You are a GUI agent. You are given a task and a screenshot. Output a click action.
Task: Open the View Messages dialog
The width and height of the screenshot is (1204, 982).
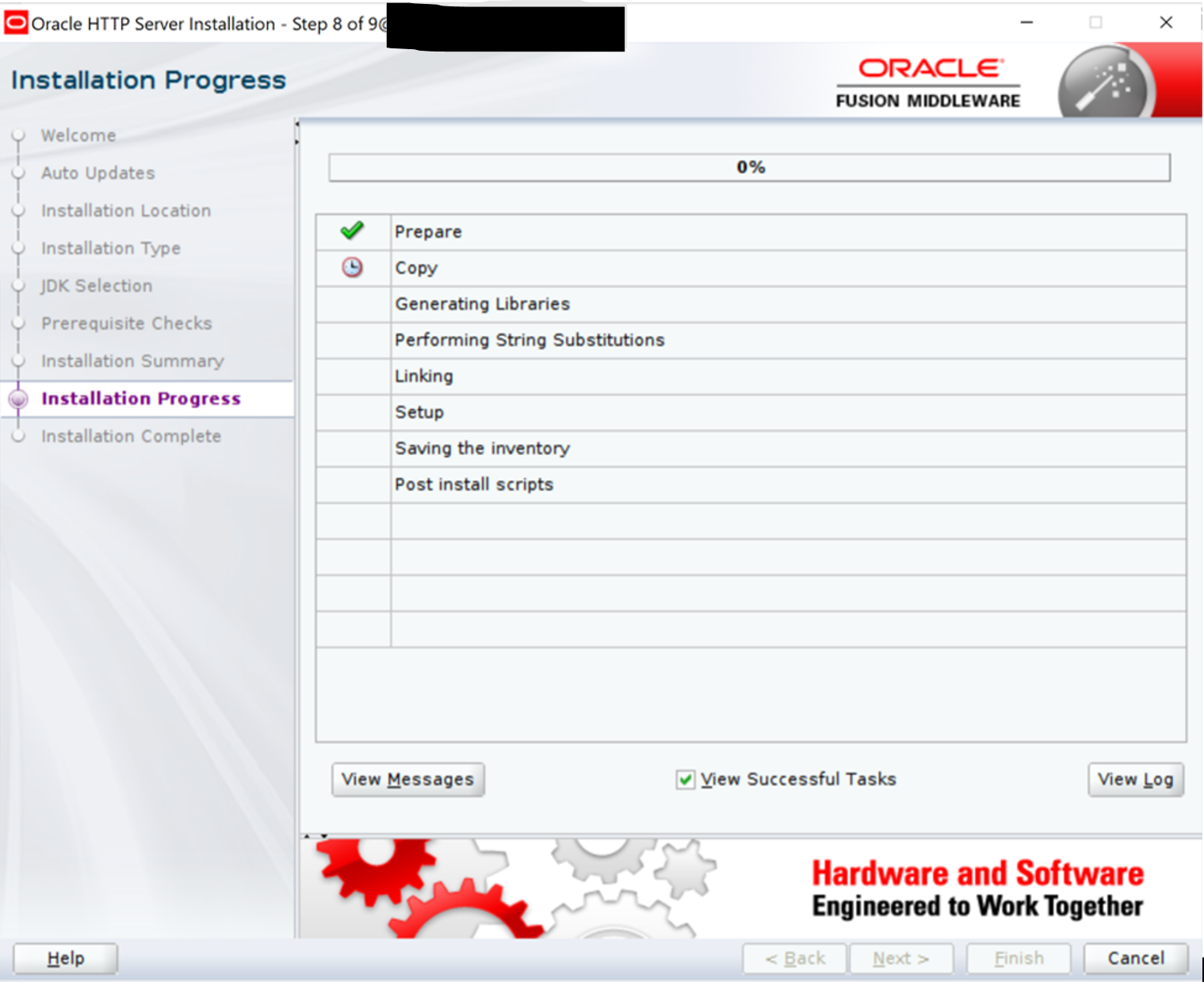click(407, 780)
